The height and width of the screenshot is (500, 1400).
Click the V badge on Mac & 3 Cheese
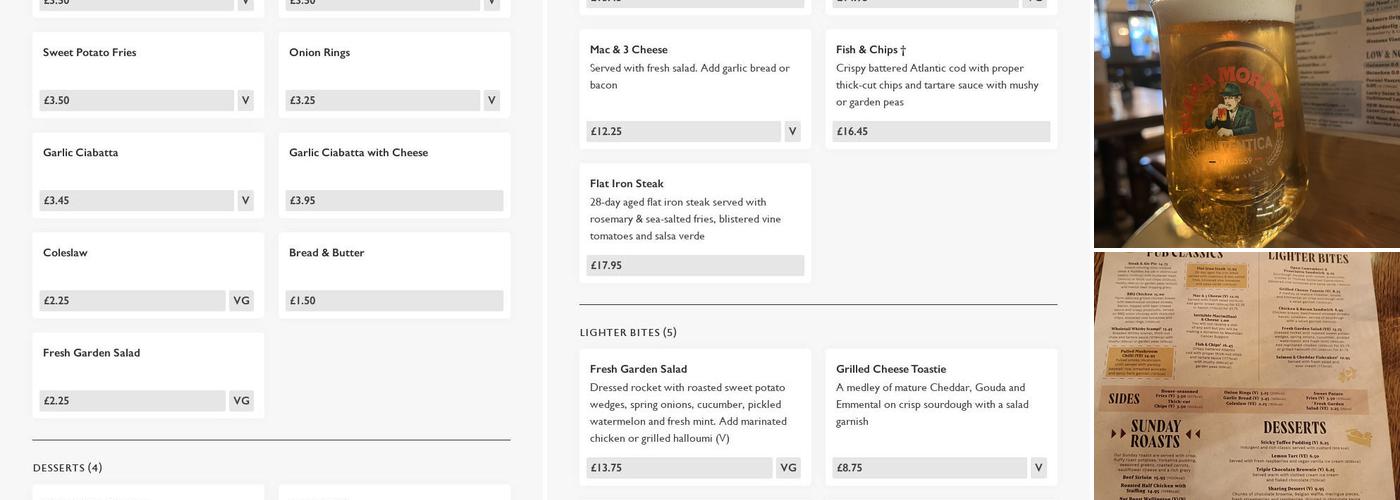(792, 132)
